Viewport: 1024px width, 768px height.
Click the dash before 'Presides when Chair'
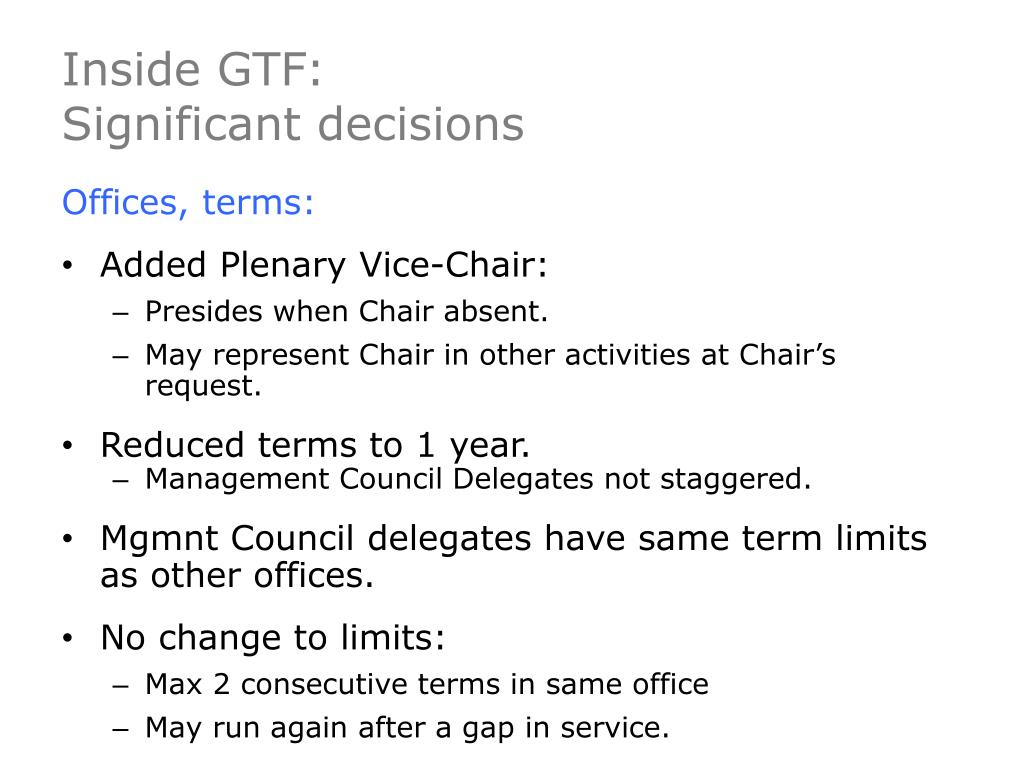(x=121, y=314)
